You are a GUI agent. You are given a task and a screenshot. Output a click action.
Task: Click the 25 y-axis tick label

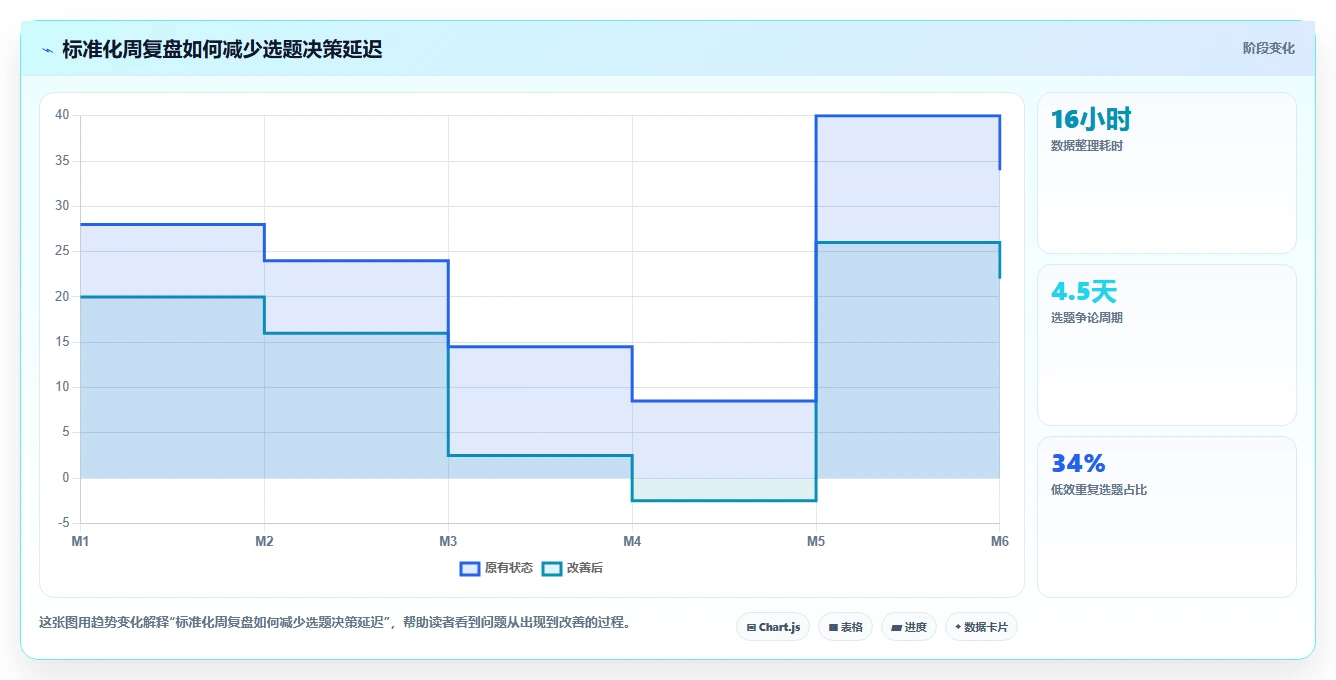(x=62, y=251)
